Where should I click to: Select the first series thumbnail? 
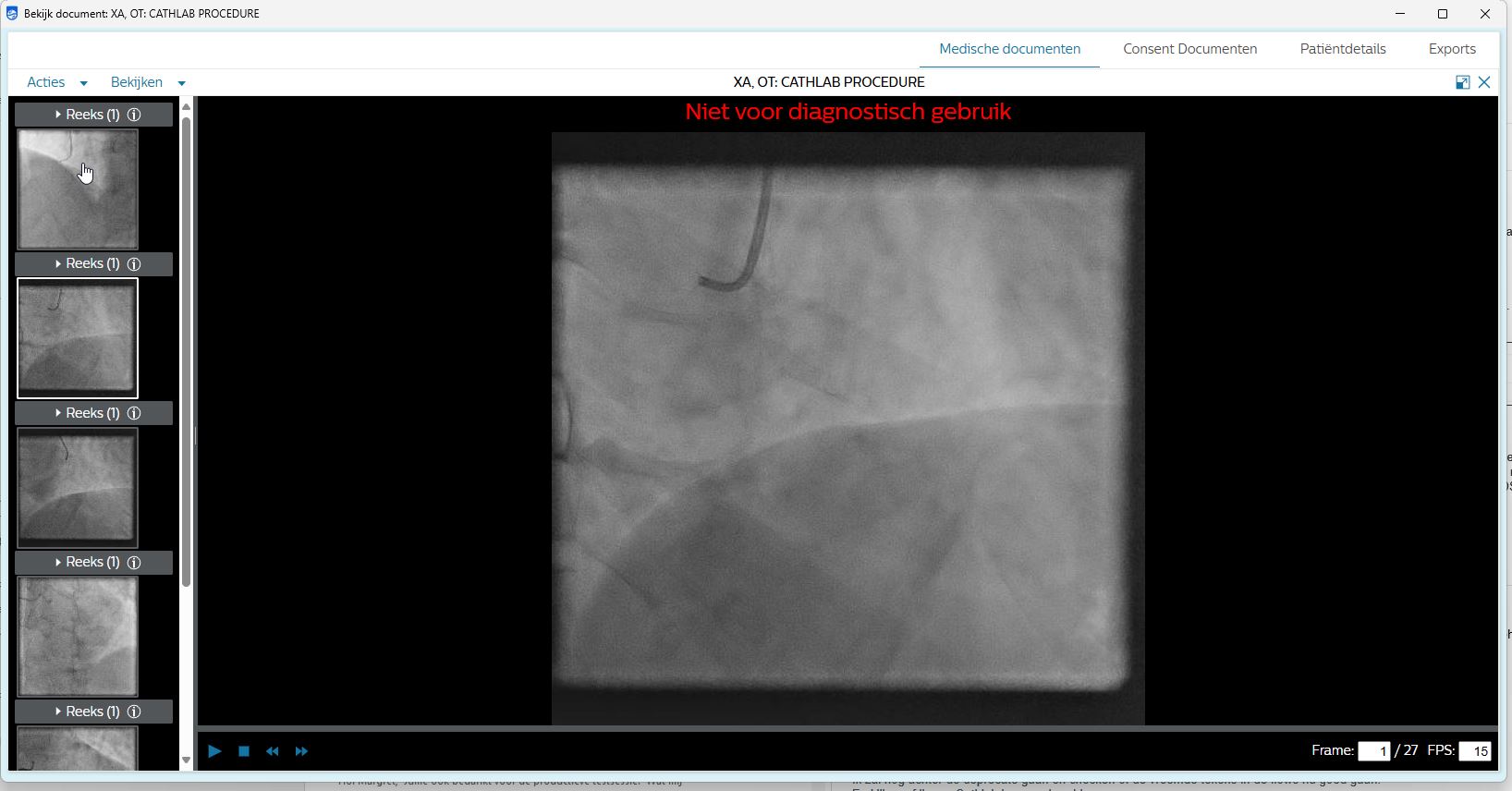tap(78, 189)
